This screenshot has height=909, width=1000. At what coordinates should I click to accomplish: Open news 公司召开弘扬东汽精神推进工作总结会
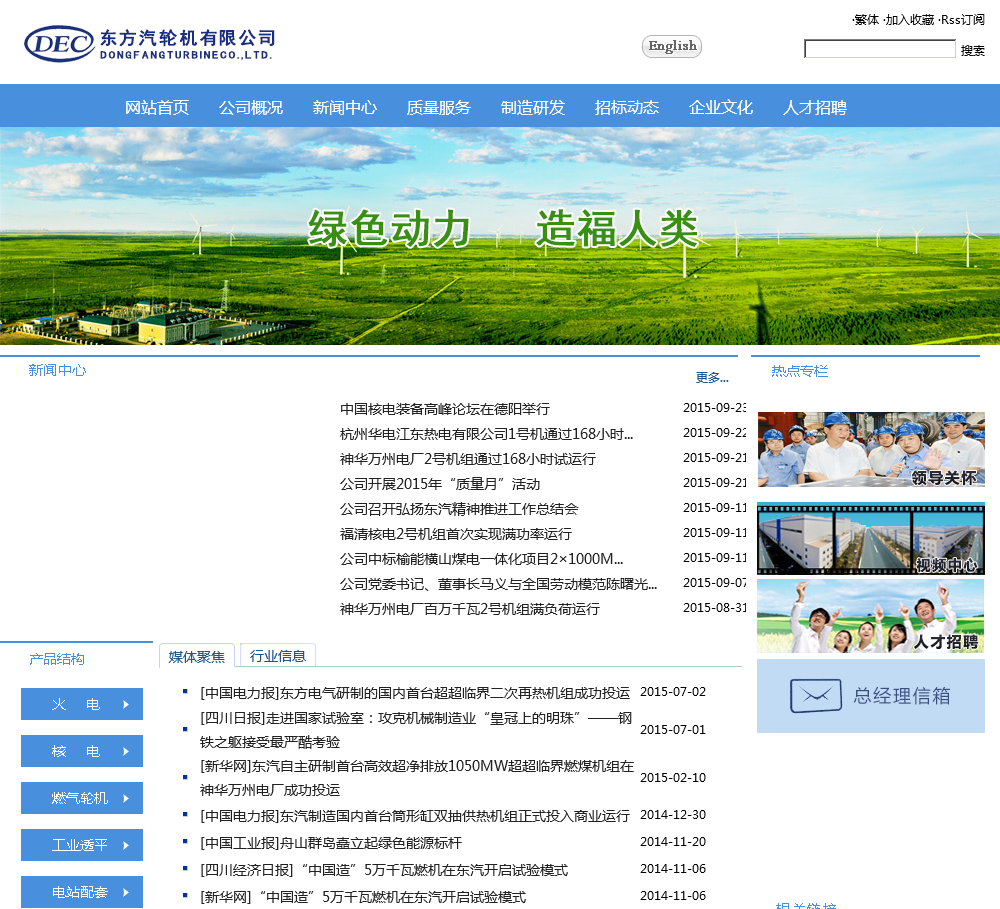point(459,509)
